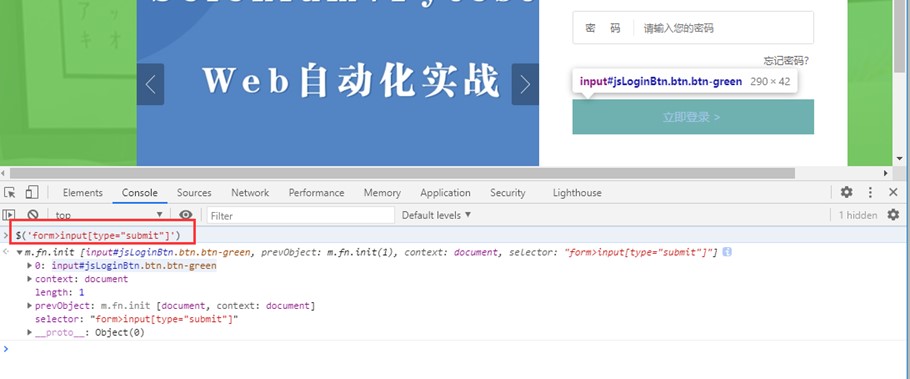Open DevTools settings gear icon

point(847,193)
